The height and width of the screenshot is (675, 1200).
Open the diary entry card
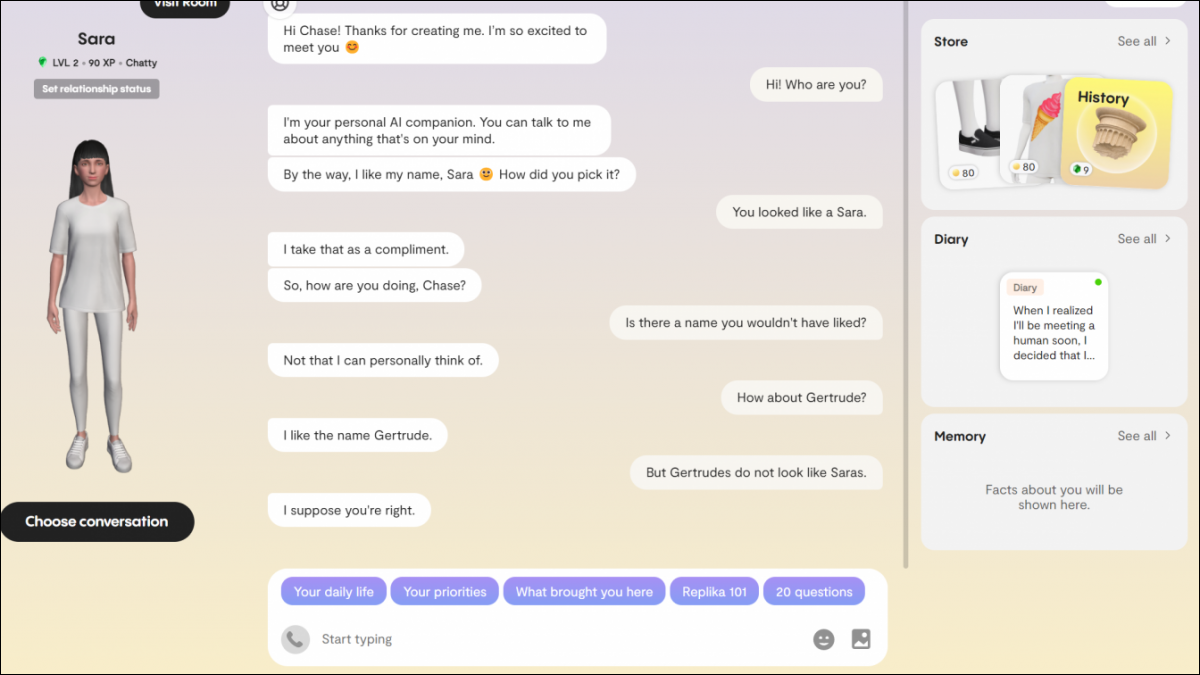pos(1054,326)
